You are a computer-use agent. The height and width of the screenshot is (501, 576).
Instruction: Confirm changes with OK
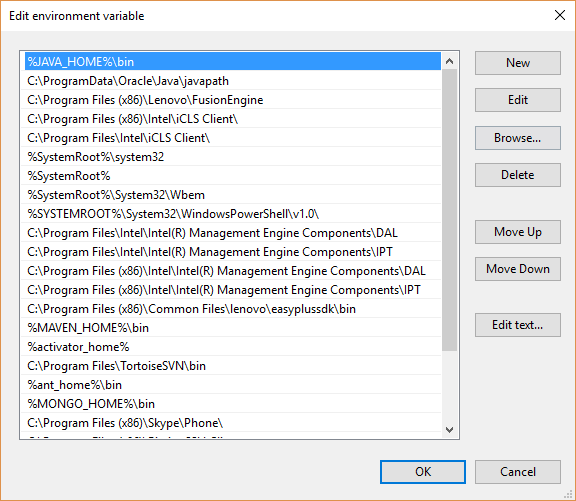pos(423,472)
